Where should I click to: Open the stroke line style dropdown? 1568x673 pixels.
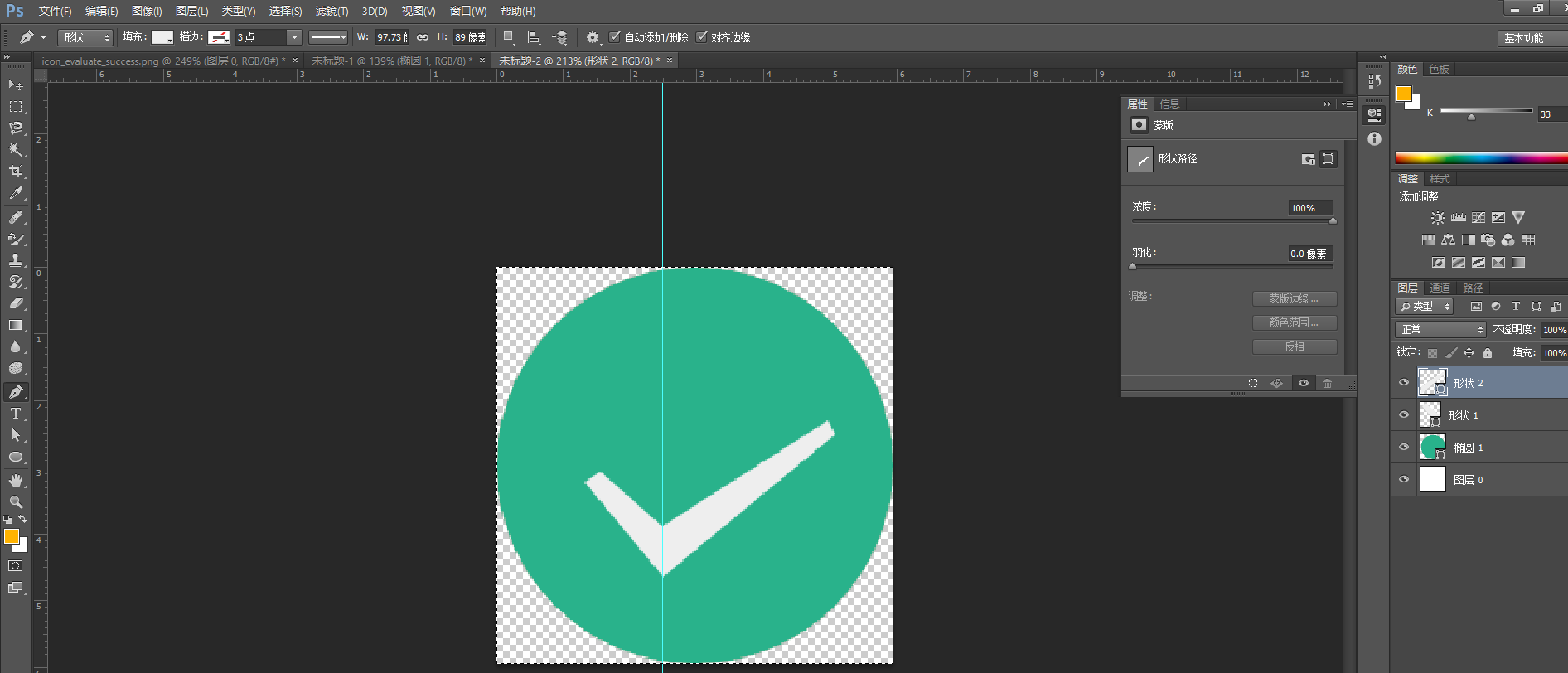328,37
